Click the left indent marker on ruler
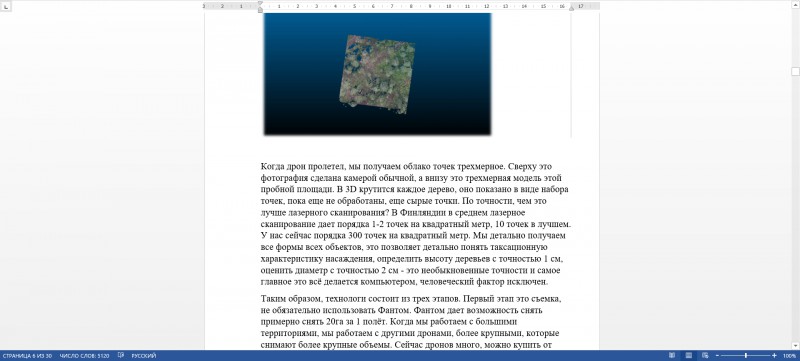The width and height of the screenshot is (800, 361). (x=260, y=10)
